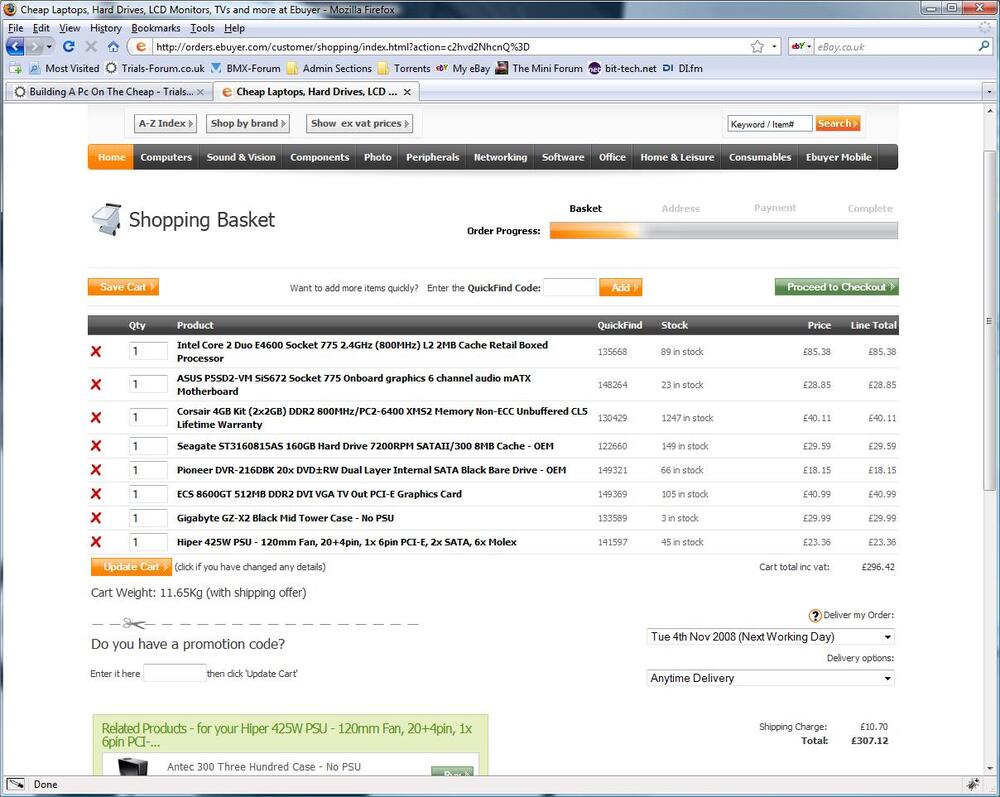
Task: Open The Mini Forum bookmark
Action: 539,68
